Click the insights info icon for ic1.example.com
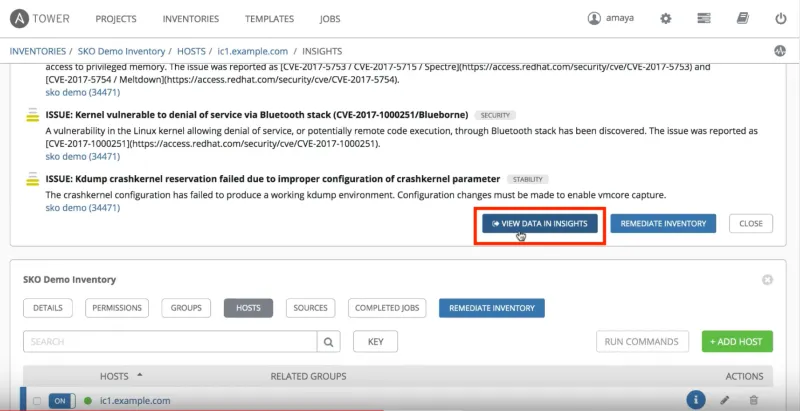 coord(696,400)
